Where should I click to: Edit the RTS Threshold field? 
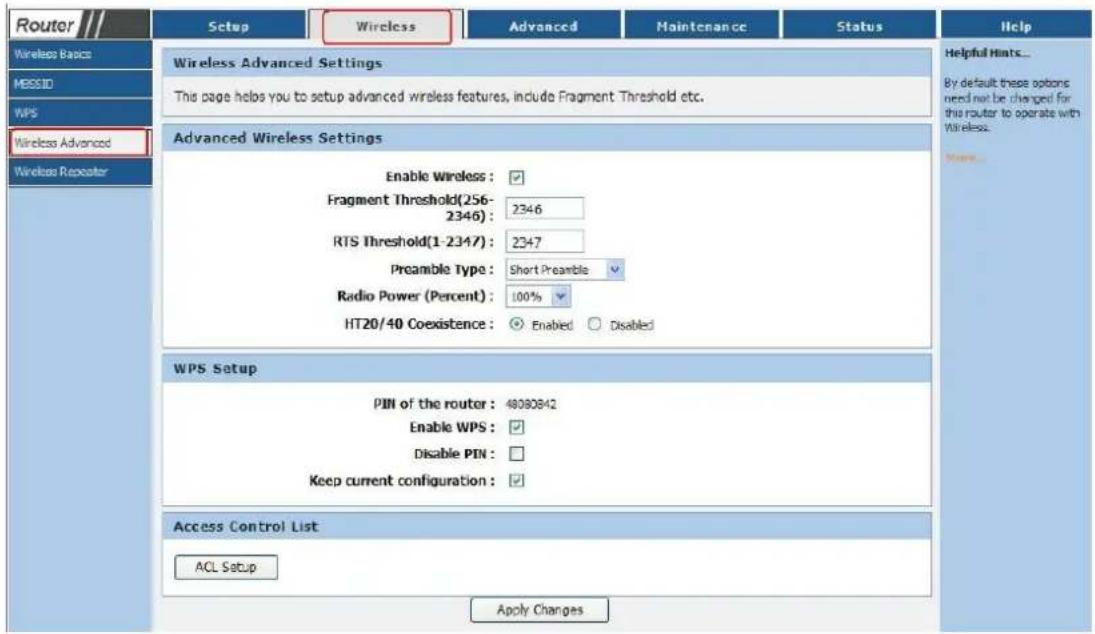545,242
